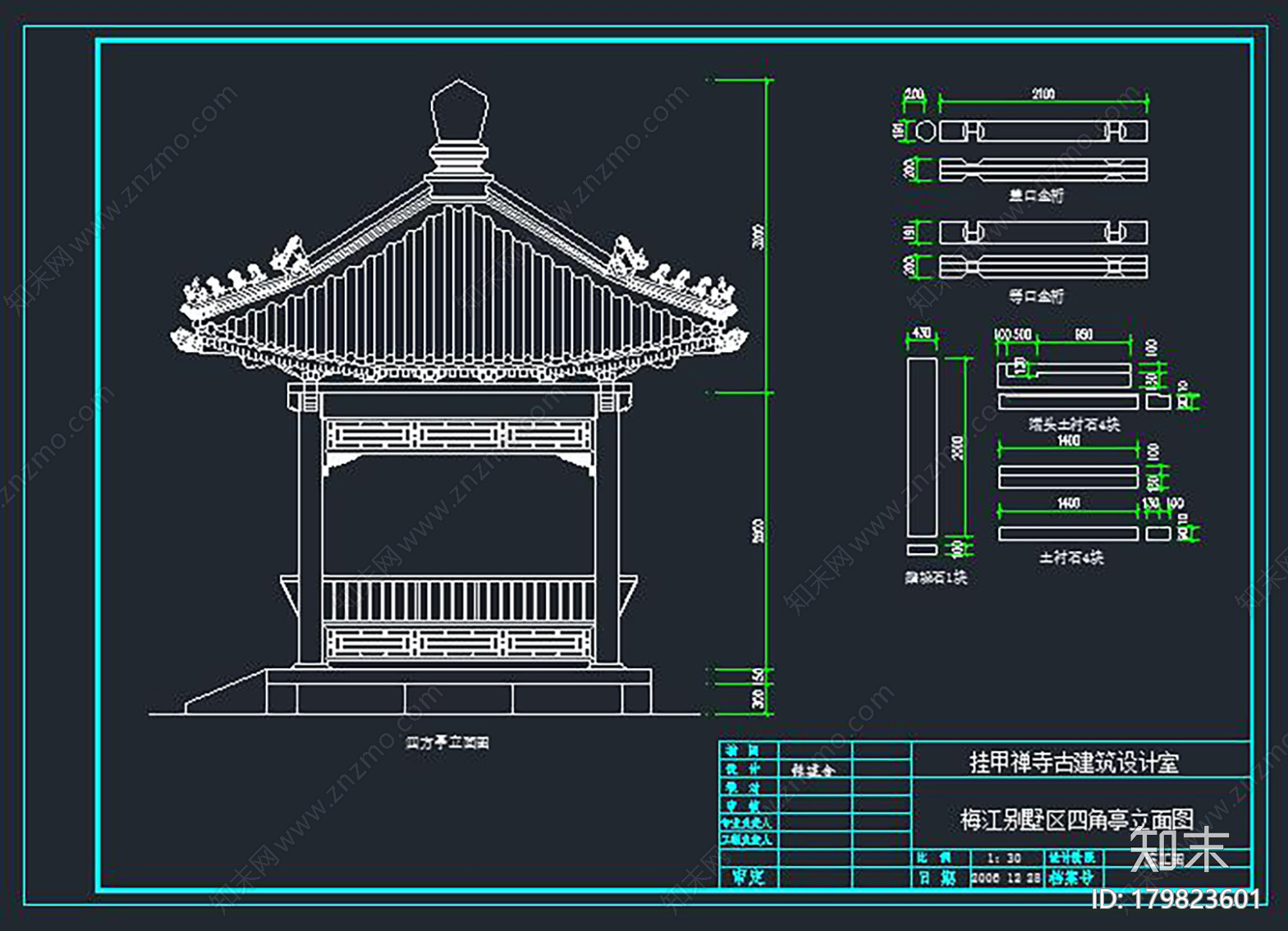Click the 四方亭立面图 caption under pavilion
The width and height of the screenshot is (1288, 931).
tap(447, 742)
